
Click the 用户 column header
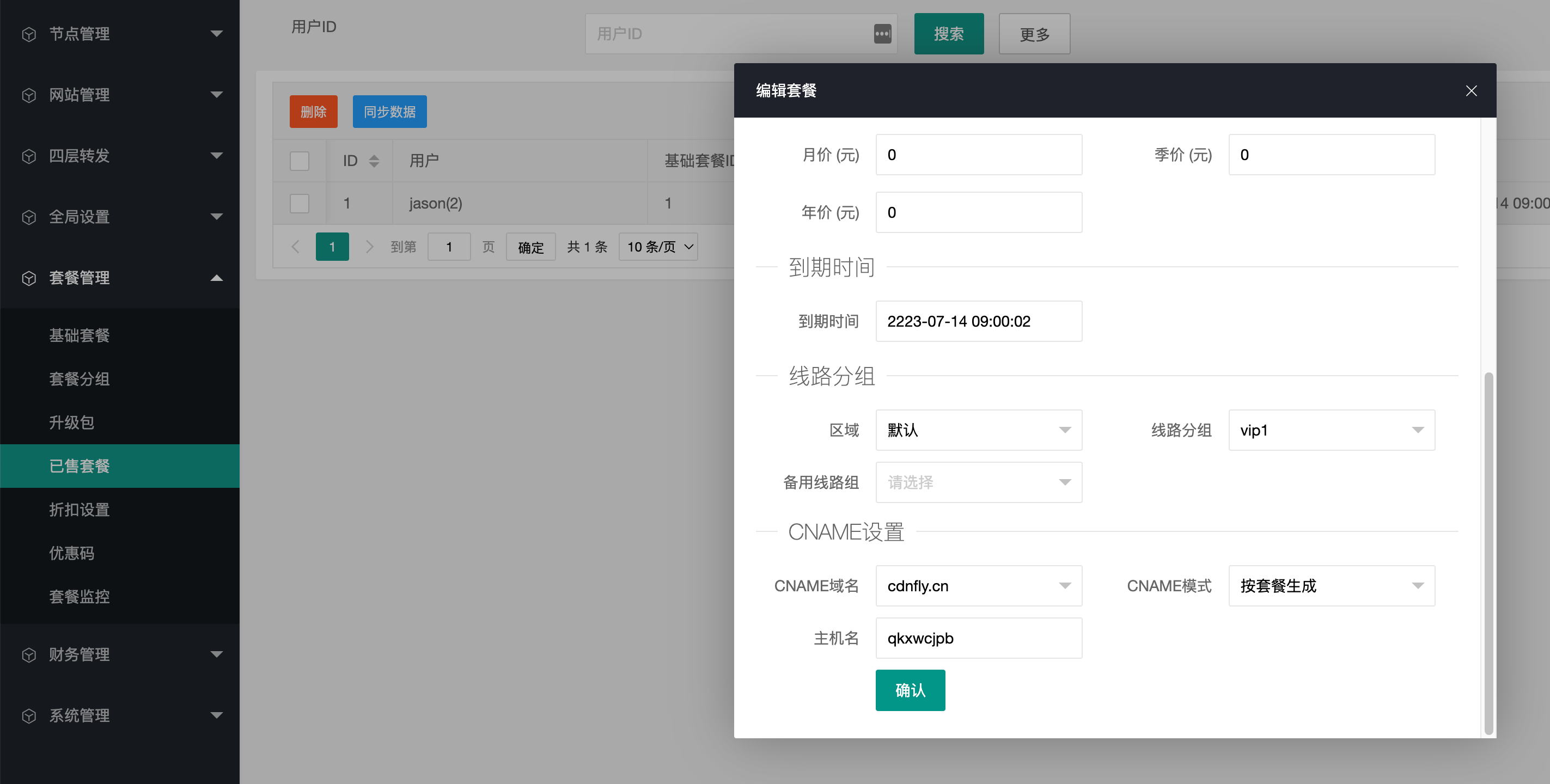click(x=520, y=161)
